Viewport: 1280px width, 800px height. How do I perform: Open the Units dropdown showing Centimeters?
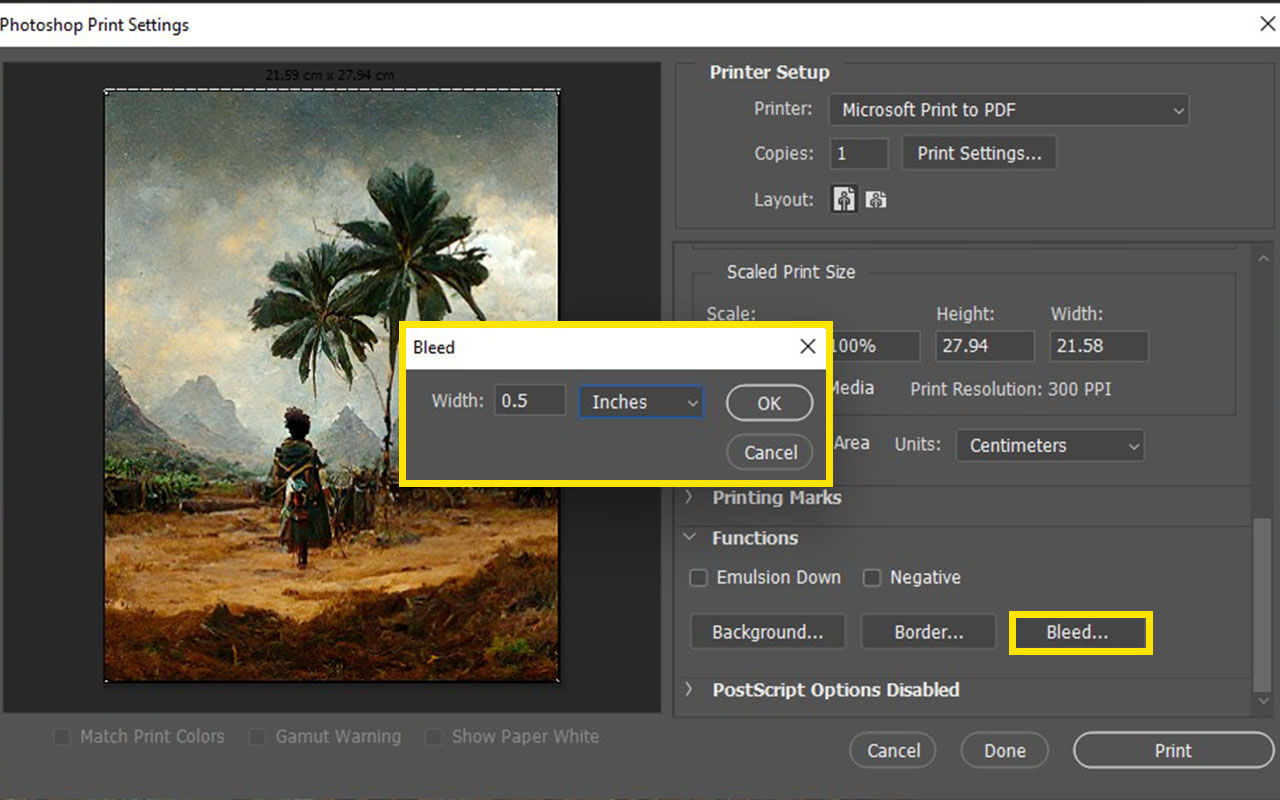(1049, 445)
